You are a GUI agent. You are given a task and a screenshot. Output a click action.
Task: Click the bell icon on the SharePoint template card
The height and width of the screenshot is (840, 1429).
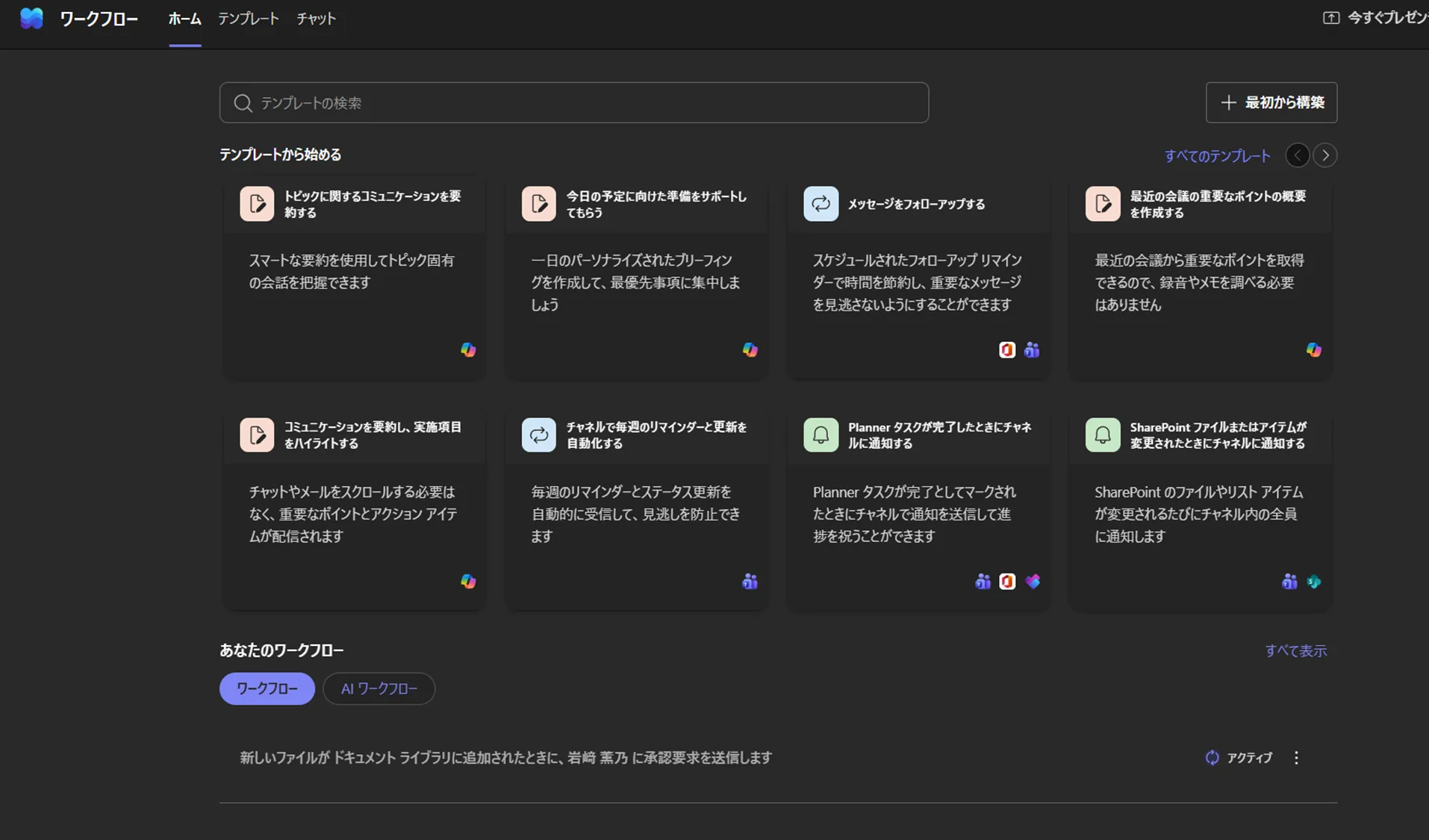1104,435
